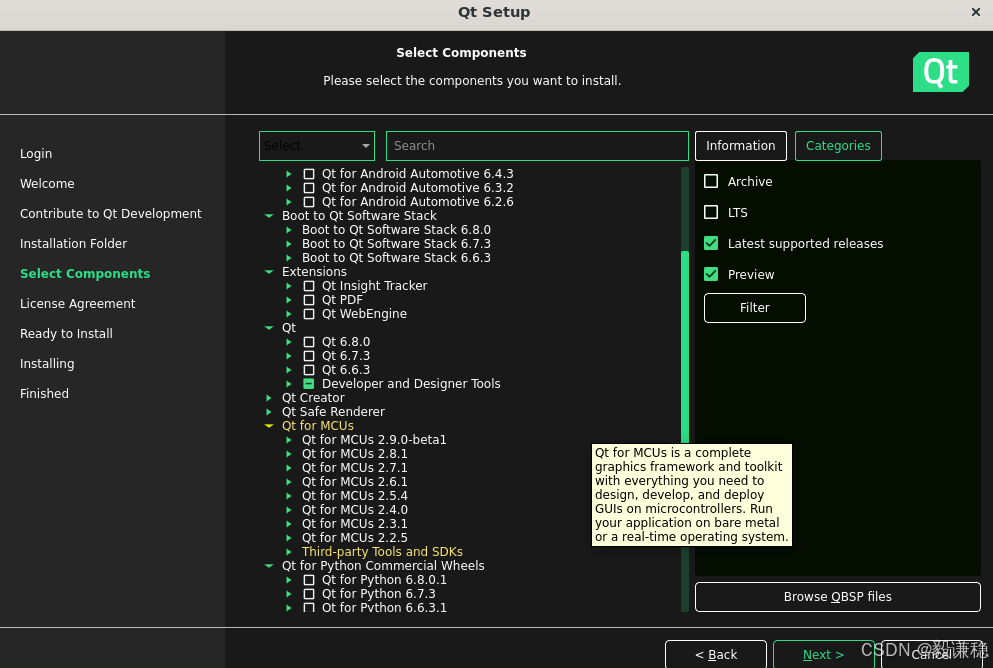Viewport: 993px width, 668px height.
Task: Open the Select dropdown combo box
Action: point(317,146)
